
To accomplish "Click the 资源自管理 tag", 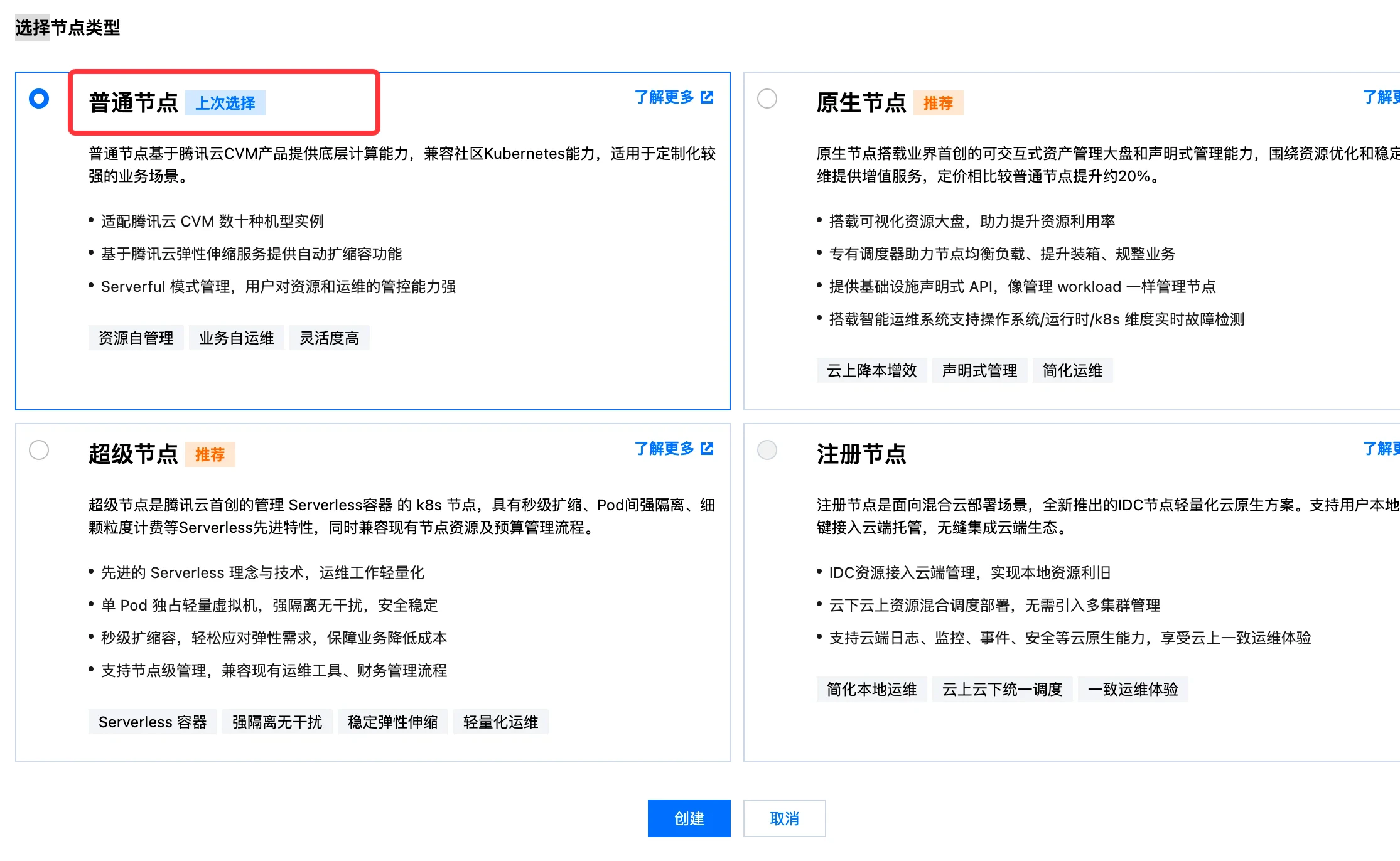I will click(136, 338).
